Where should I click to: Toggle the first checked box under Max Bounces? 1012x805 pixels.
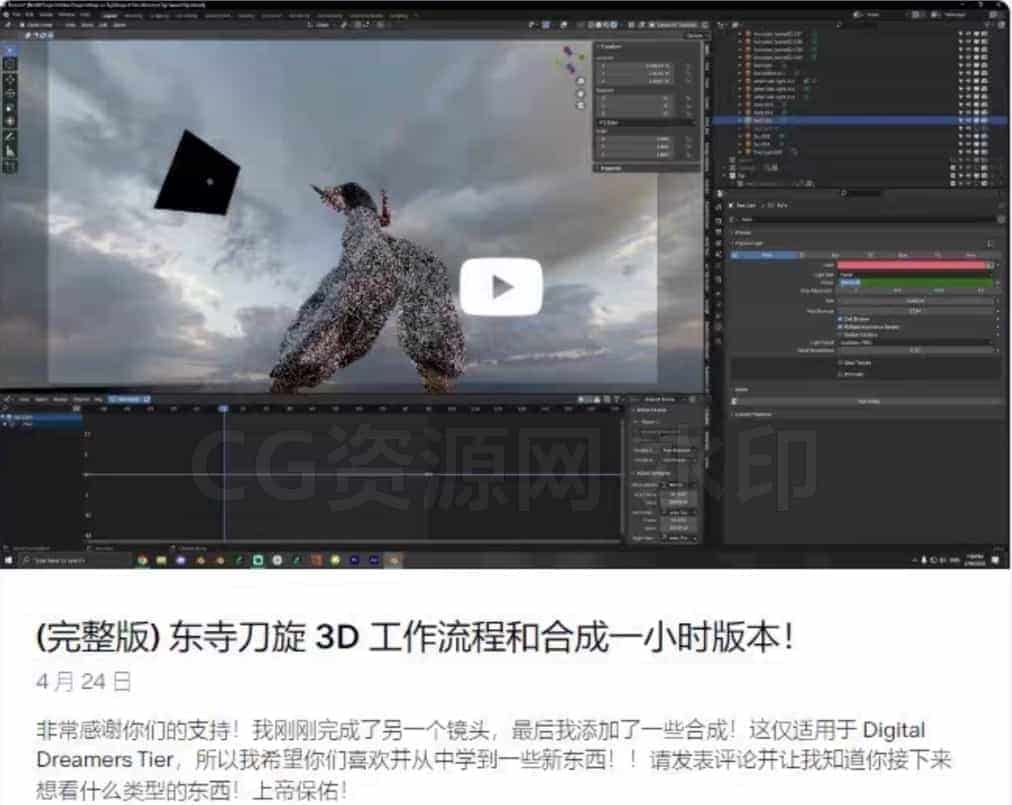click(x=840, y=319)
